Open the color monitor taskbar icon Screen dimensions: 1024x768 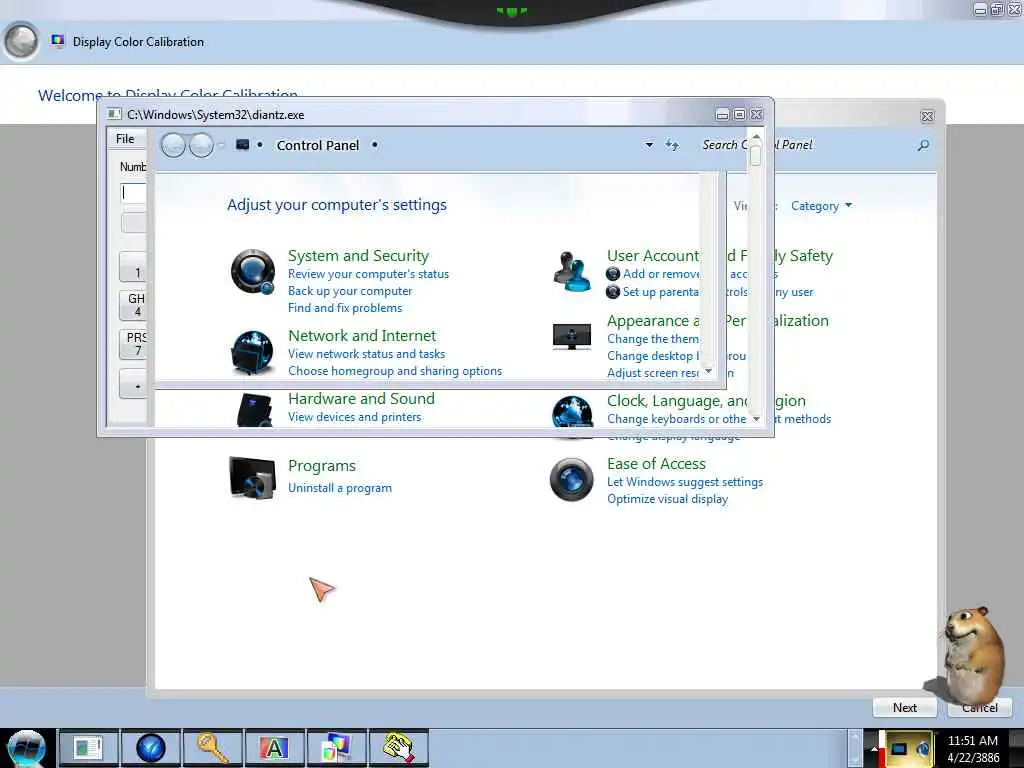coord(336,748)
